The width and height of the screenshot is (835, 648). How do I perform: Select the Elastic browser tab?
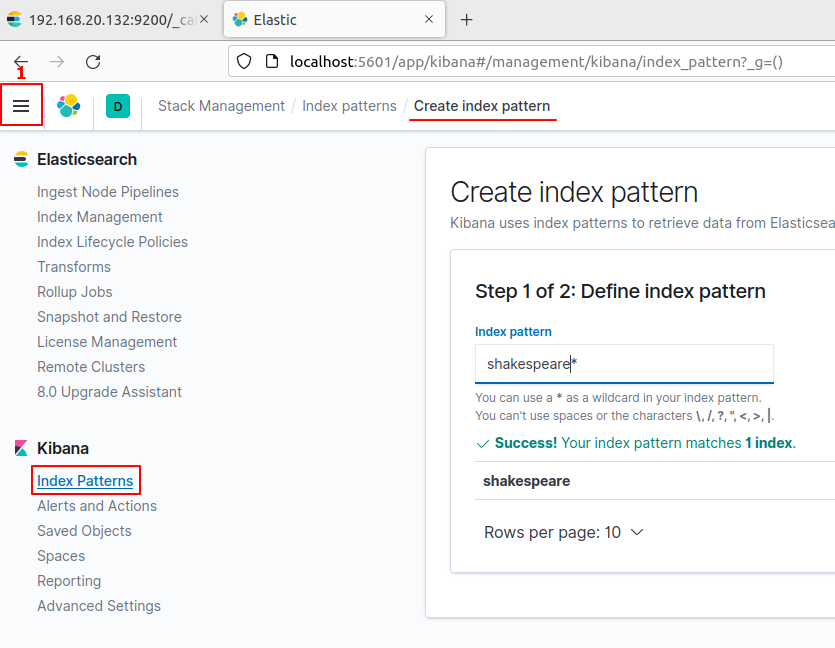[x=334, y=20]
